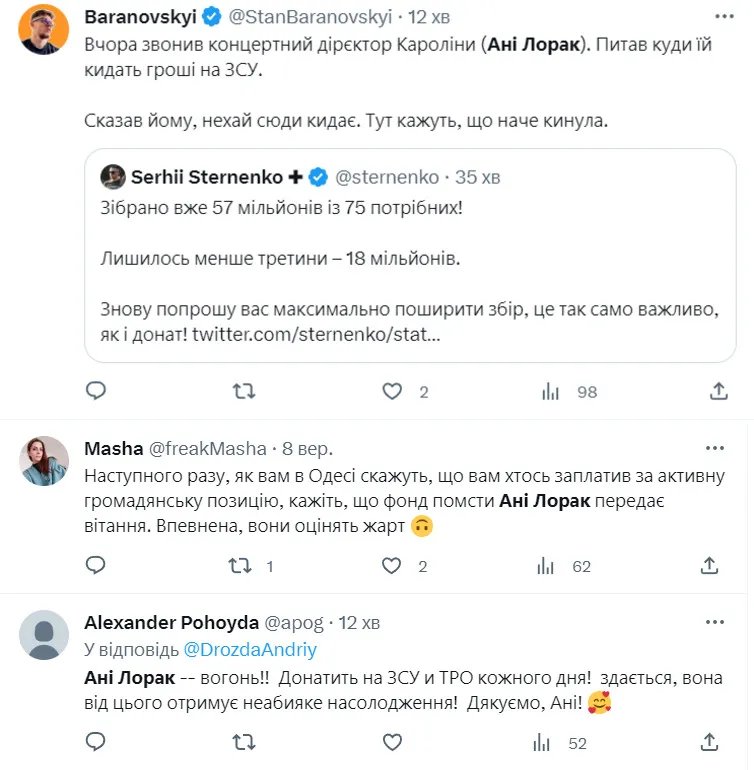754x770 pixels.
Task: Retweet Baranovskyi's post
Action: click(244, 391)
